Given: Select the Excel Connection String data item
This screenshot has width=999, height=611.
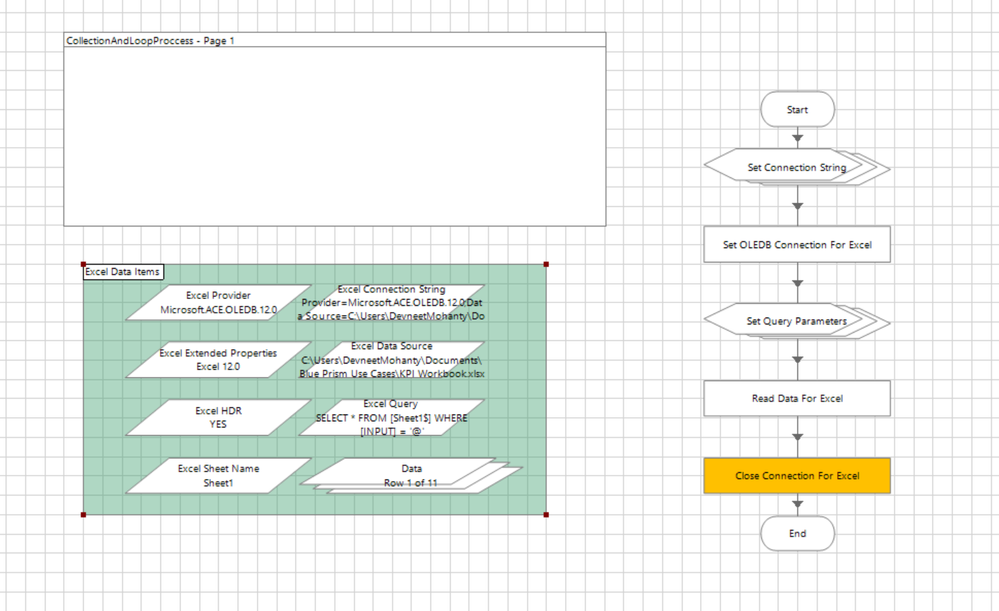Looking at the screenshot, I should point(392,302).
